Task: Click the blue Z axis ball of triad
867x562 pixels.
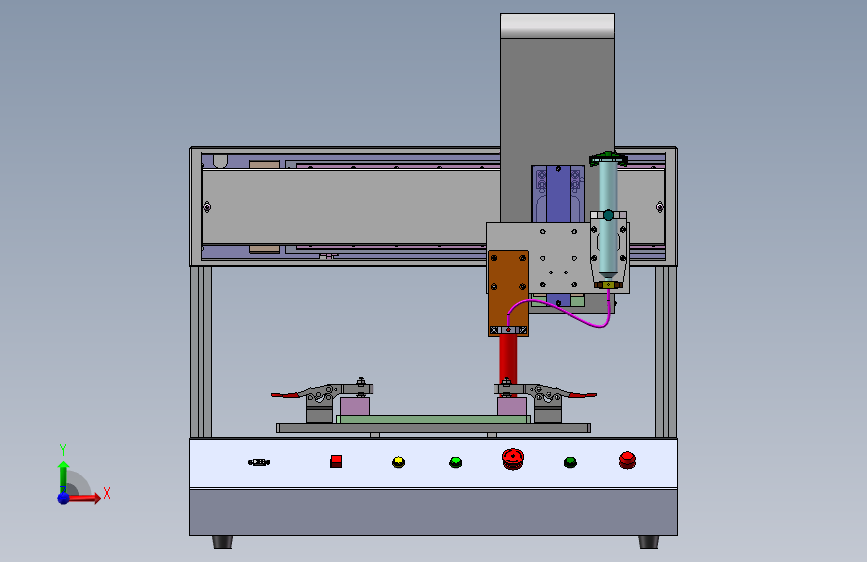Action: 64,498
